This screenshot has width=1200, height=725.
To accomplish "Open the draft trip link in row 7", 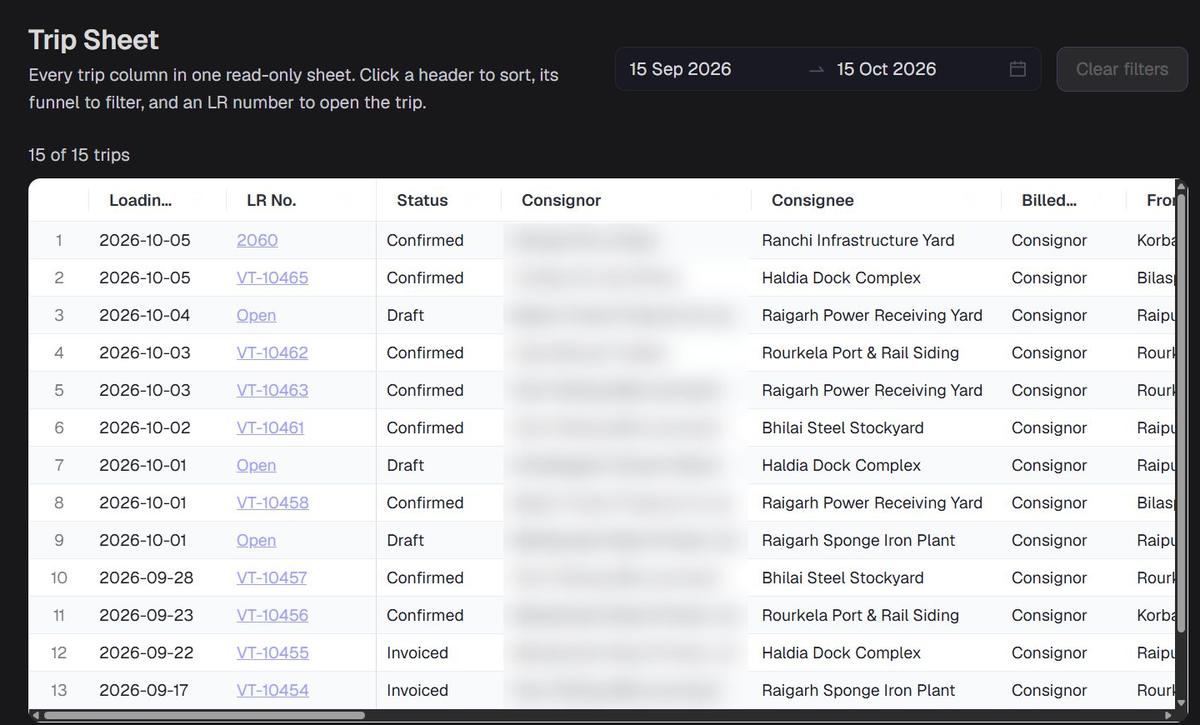I will 256,465.
